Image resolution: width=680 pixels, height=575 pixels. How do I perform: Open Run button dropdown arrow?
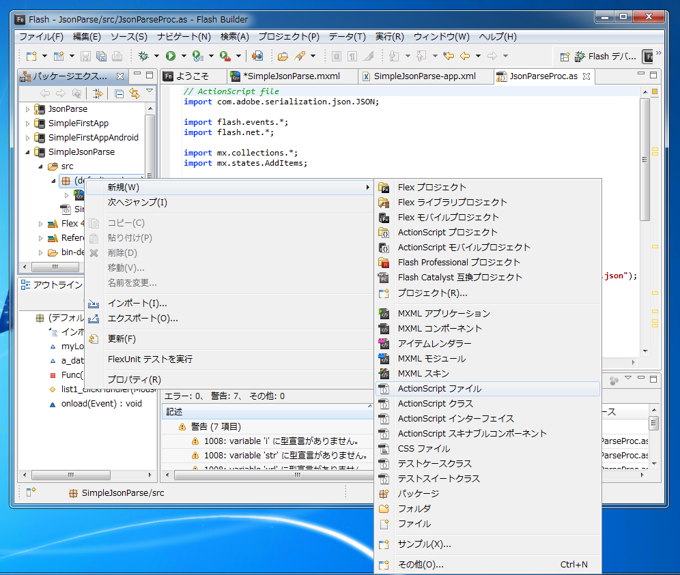pyautogui.click(x=183, y=56)
